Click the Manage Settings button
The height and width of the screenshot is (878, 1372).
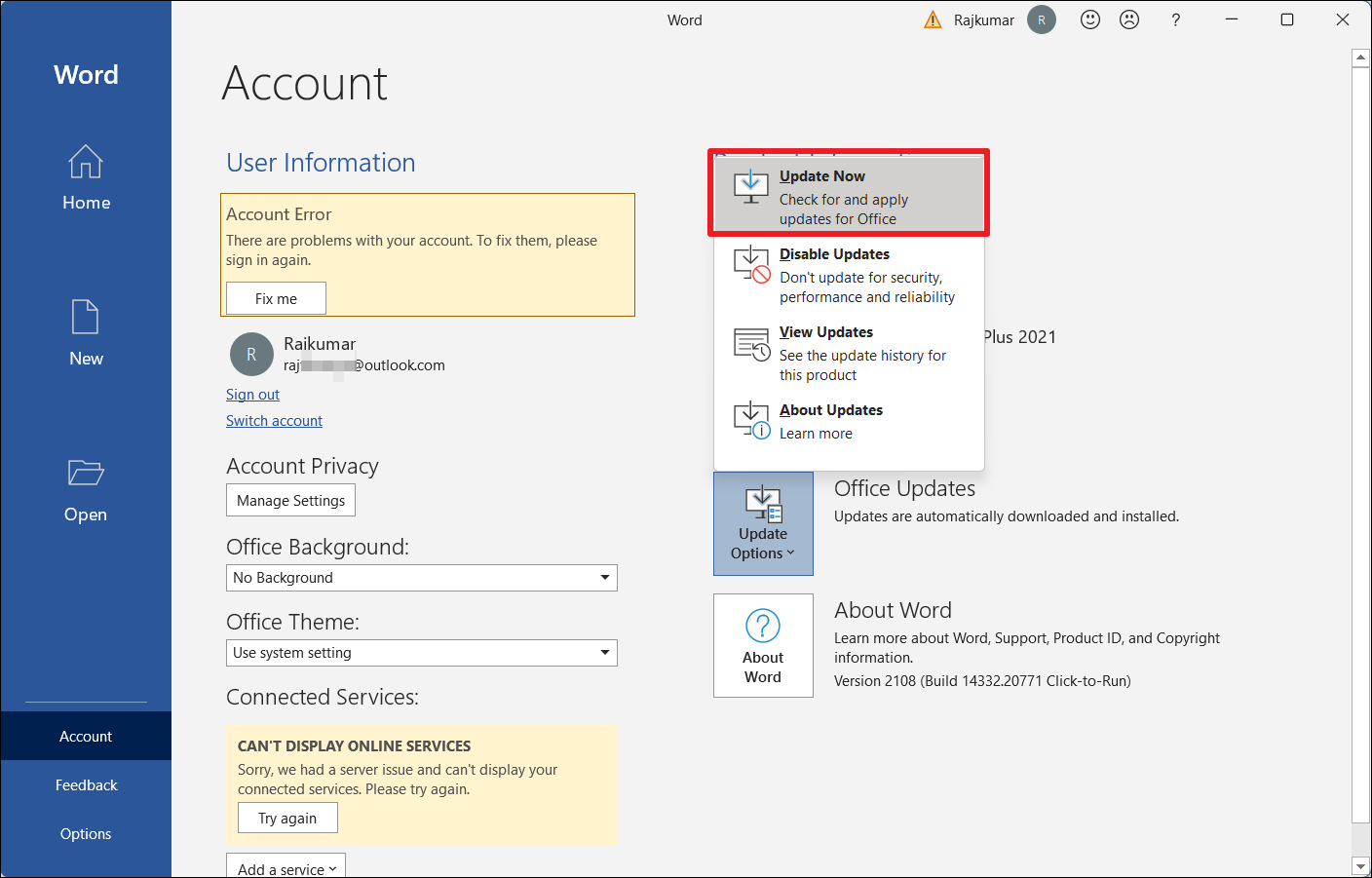click(290, 501)
